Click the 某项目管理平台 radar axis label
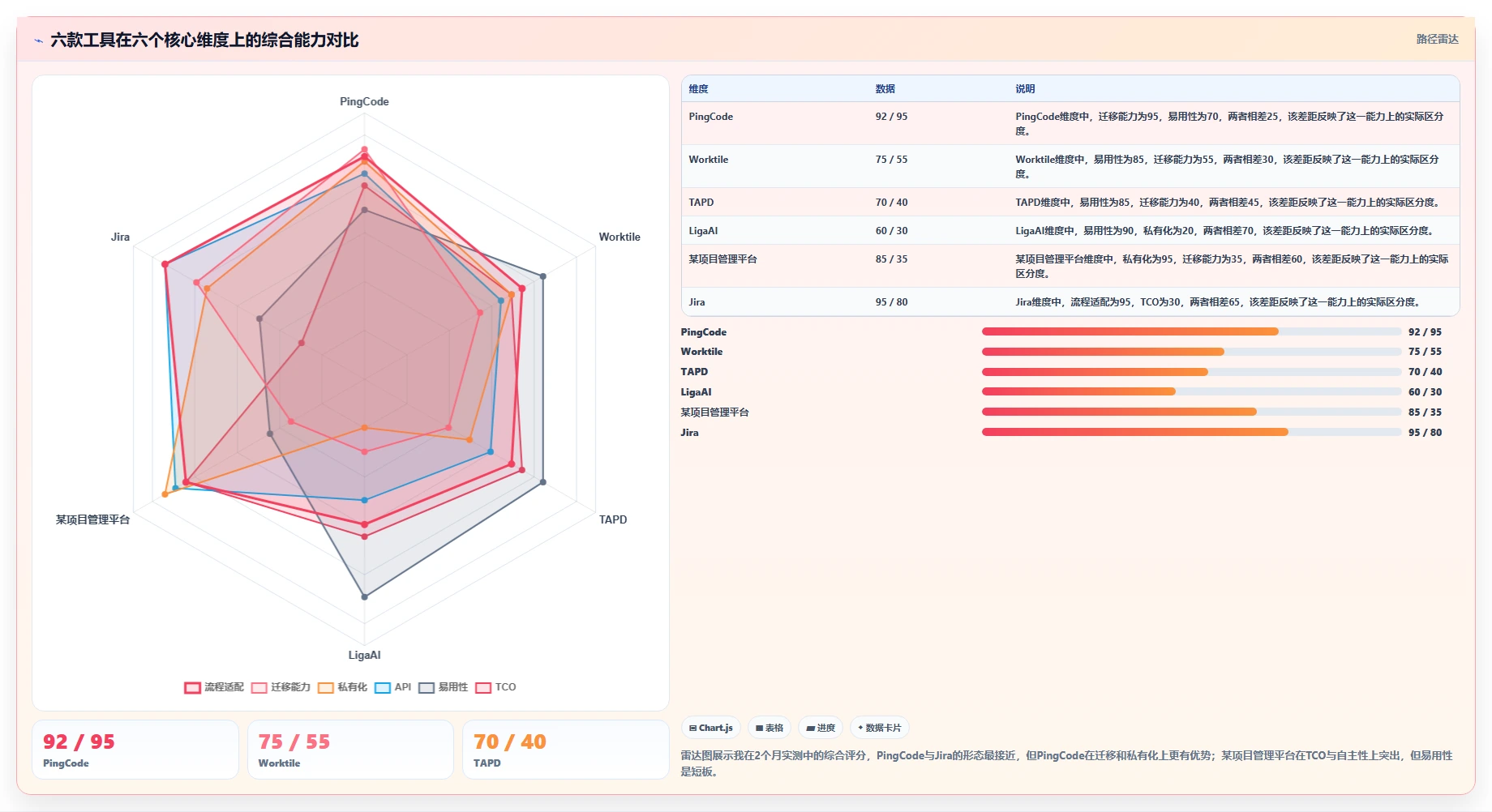Image resolution: width=1492 pixels, height=812 pixels. [x=92, y=520]
